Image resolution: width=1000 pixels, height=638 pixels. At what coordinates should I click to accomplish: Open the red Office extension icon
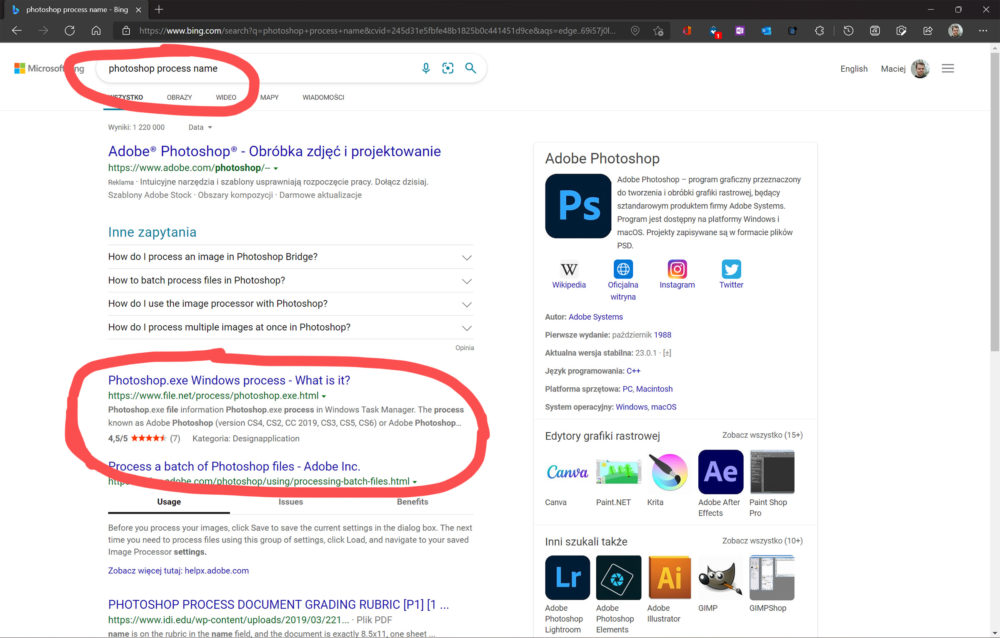[x=687, y=31]
